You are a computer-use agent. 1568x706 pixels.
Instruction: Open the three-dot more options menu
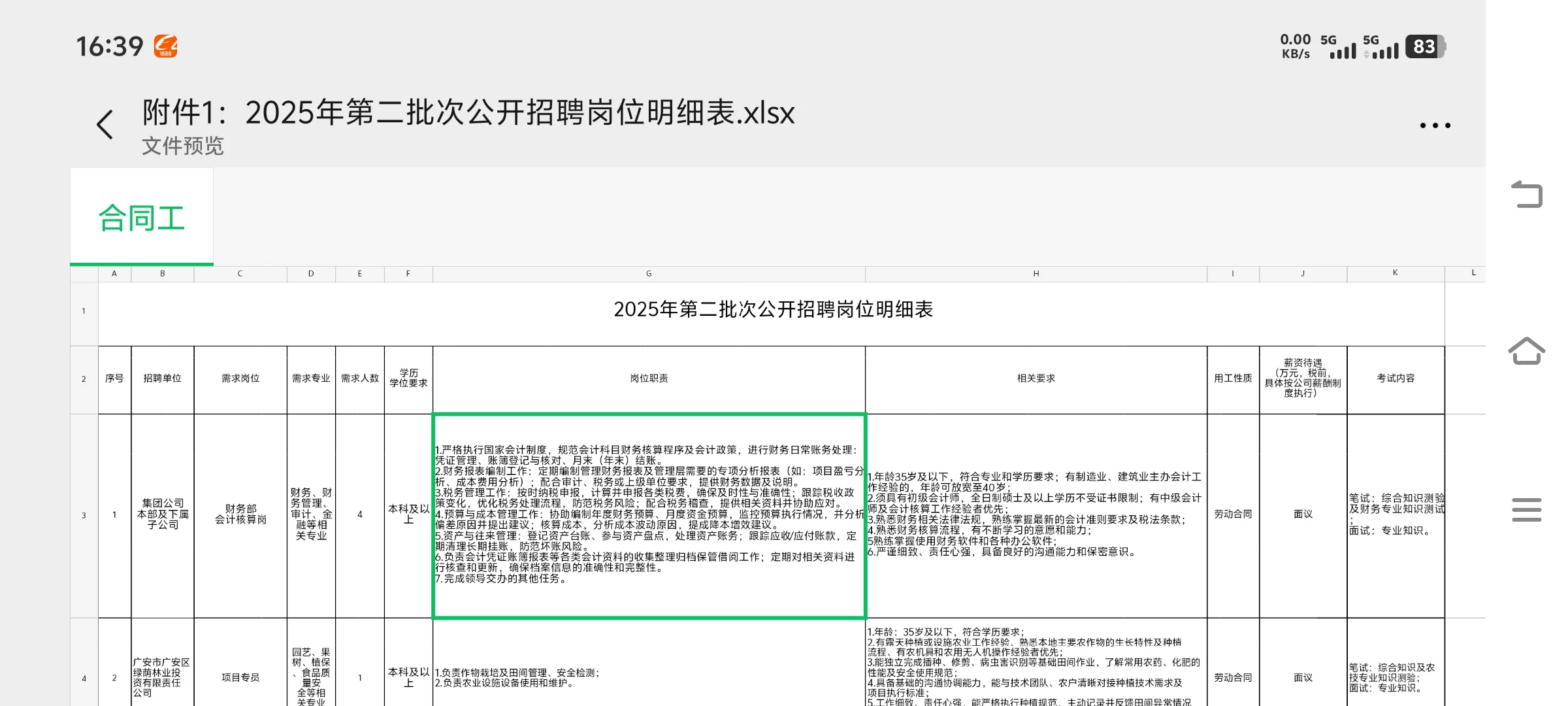point(1435,126)
